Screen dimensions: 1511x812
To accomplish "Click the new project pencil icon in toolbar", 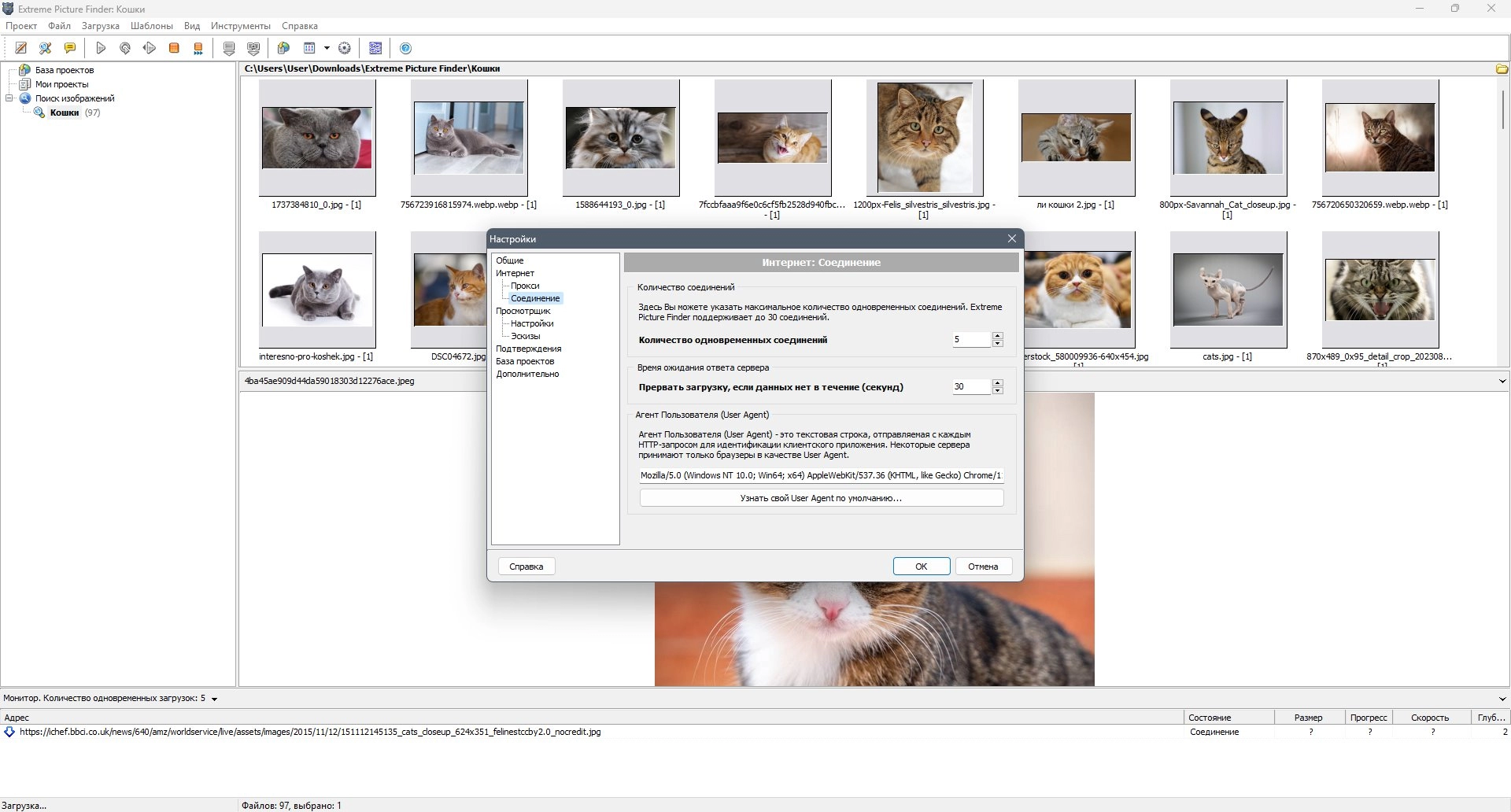I will pyautogui.click(x=21, y=48).
